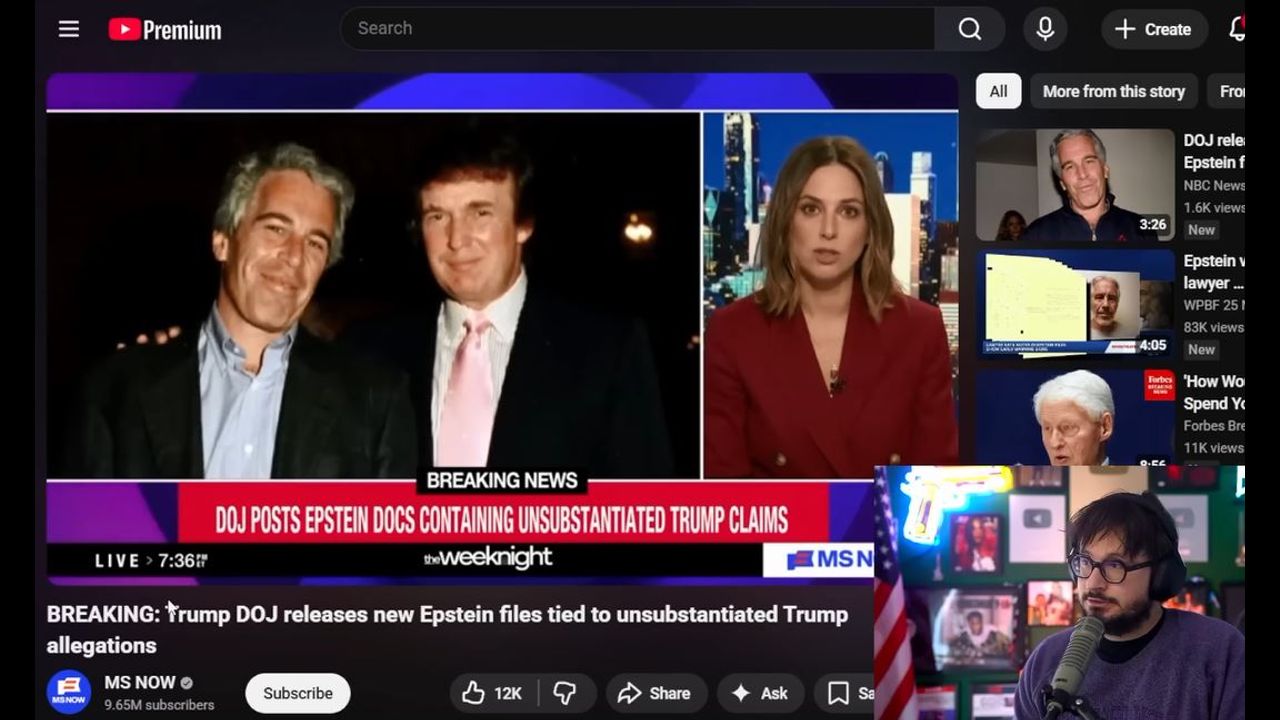
Task: Open the notifications bell
Action: pos(1236,29)
